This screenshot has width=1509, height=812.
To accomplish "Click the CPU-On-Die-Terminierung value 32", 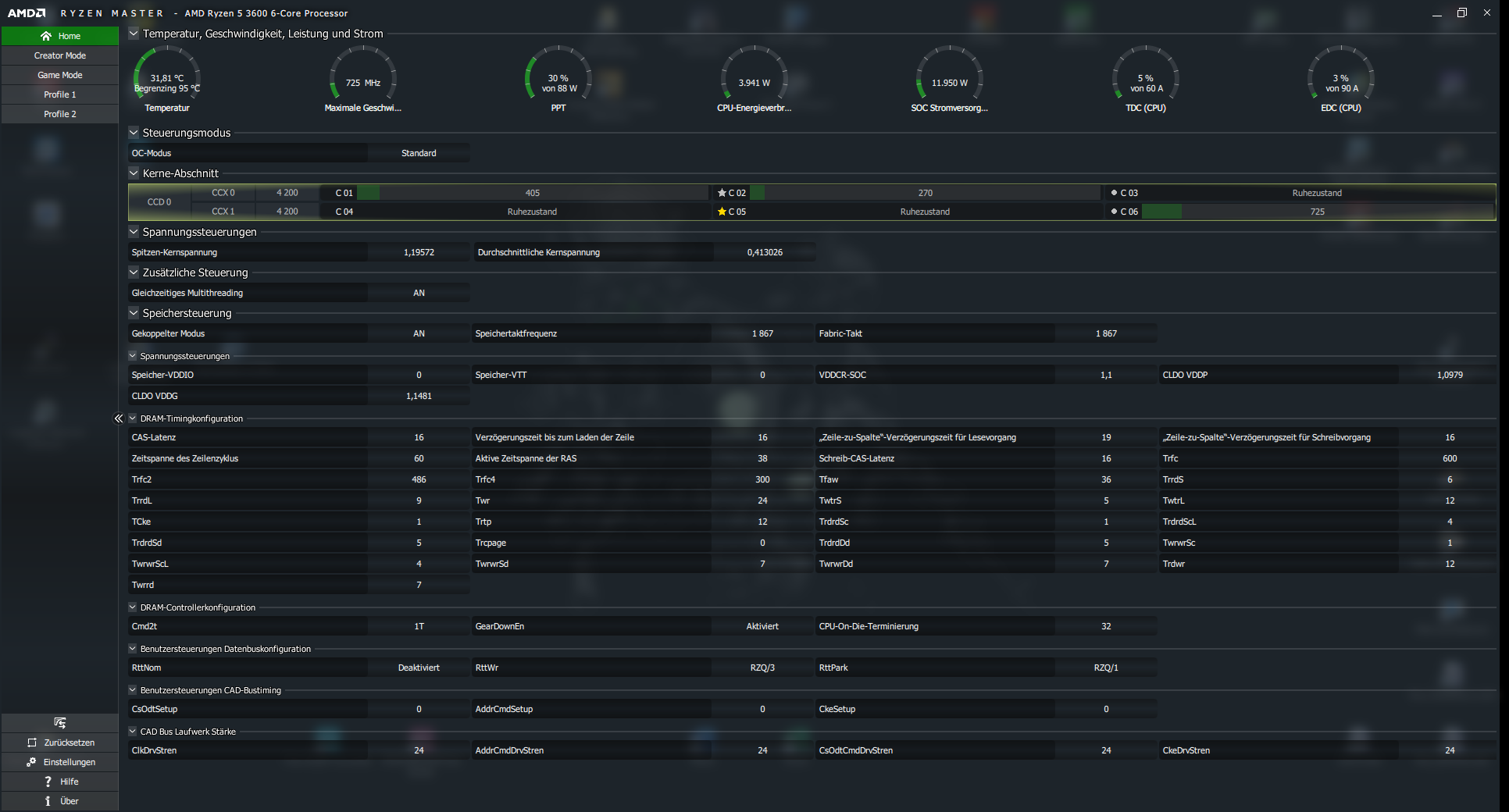I will pos(1106,626).
